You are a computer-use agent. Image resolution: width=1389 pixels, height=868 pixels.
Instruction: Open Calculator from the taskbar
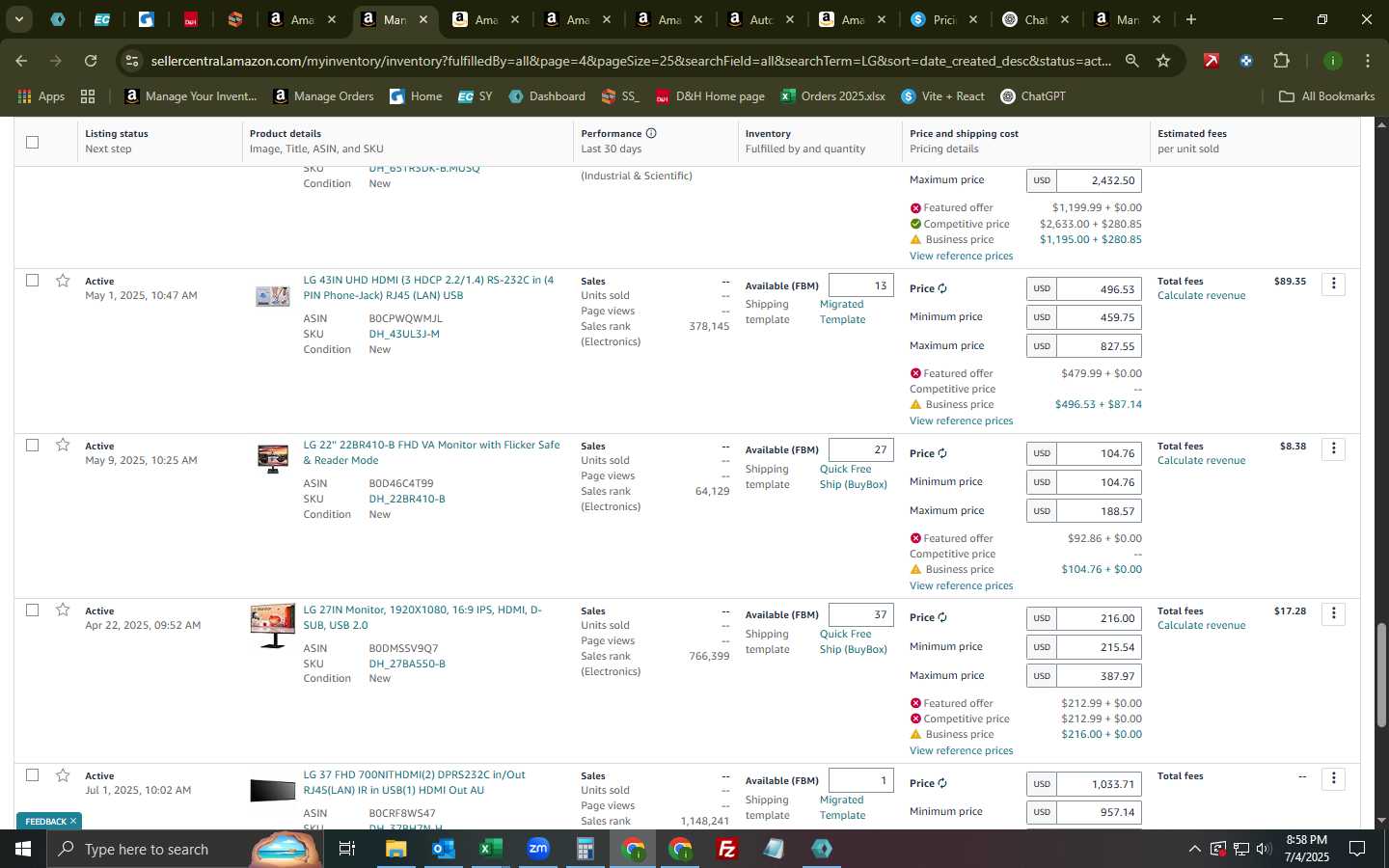585,849
